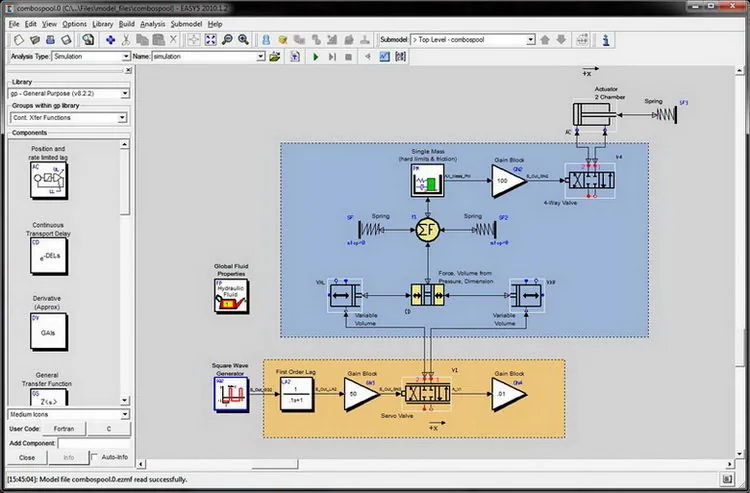Open the plot results chart icon
This screenshot has height=493, width=750.
pos(384,57)
